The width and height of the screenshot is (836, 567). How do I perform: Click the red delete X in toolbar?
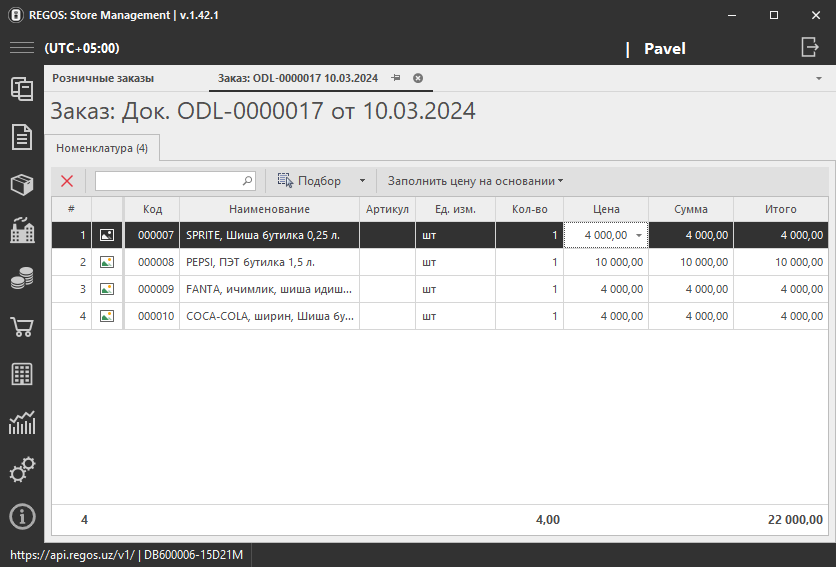67,181
